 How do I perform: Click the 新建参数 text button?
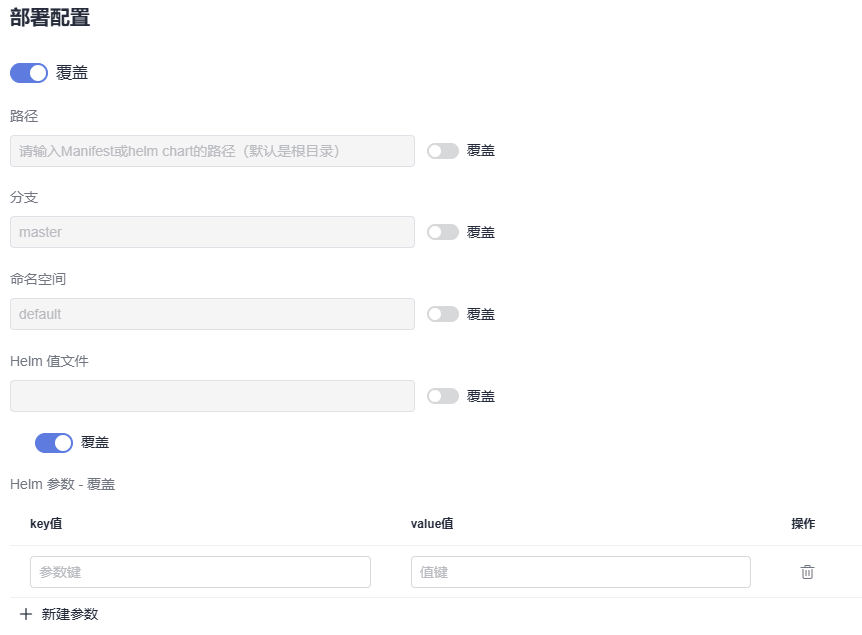(x=70, y=614)
